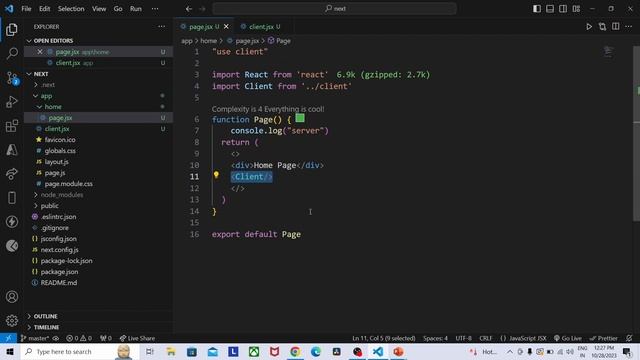Click the errors and warnings status indicator
Image resolution: width=640 pixels, height=360 pixels.
(x=79, y=338)
